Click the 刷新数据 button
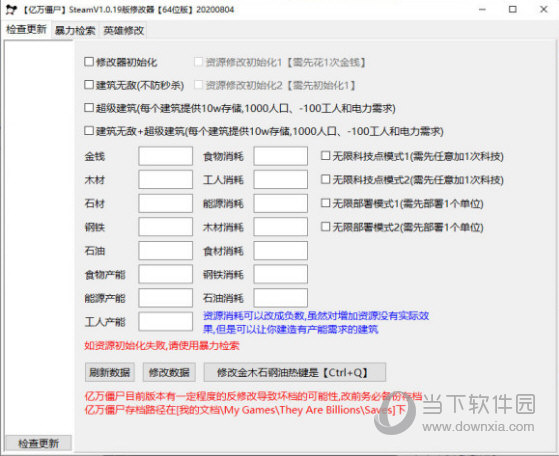This screenshot has height=456, width=559. [x=110, y=373]
